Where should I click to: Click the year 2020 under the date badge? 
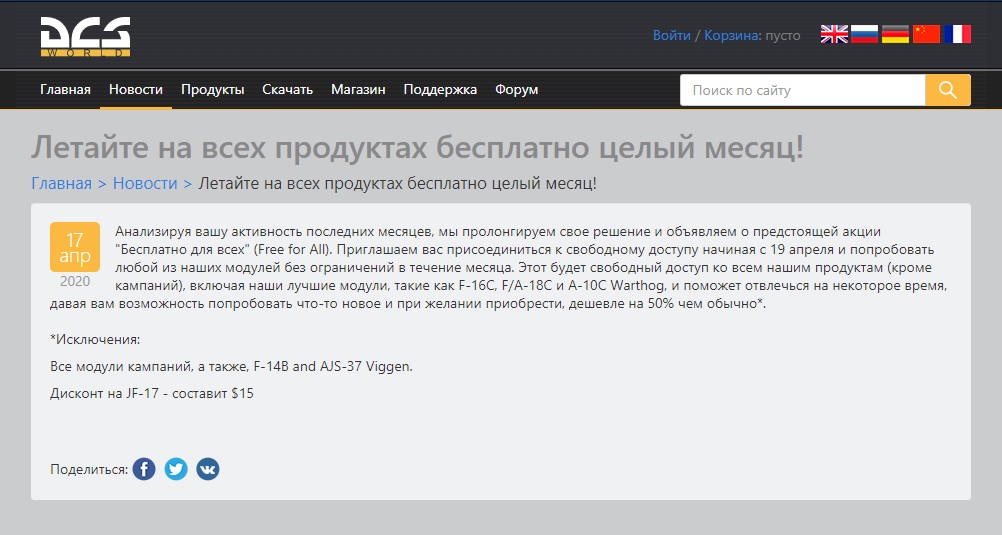coord(75,281)
